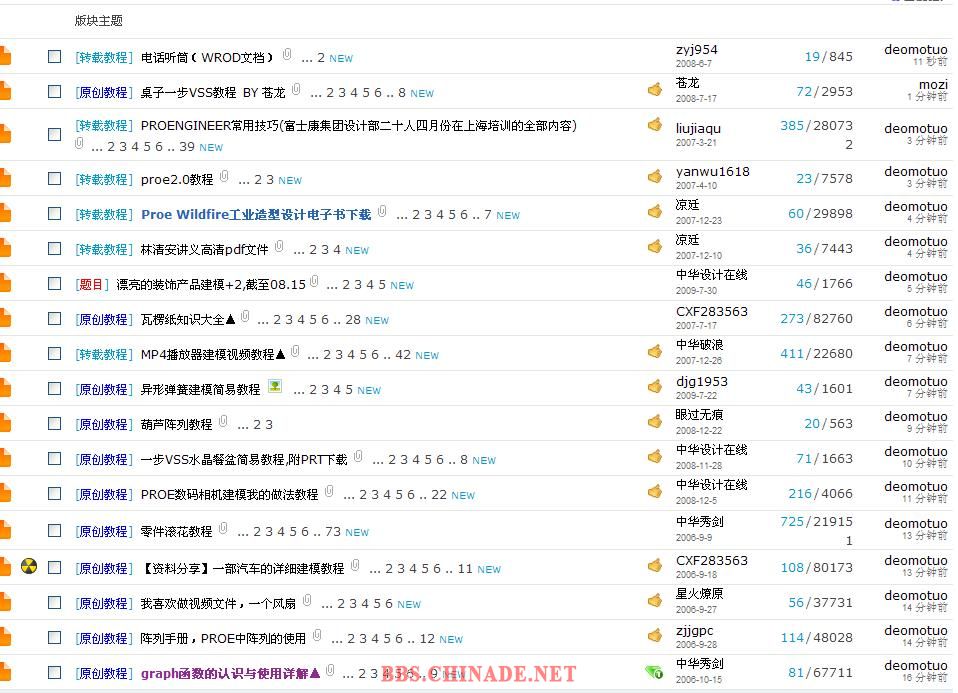This screenshot has width=958, height=693.
Task: Jump to page 28 of 瓦楞纸知识大全
Action: pos(353,320)
